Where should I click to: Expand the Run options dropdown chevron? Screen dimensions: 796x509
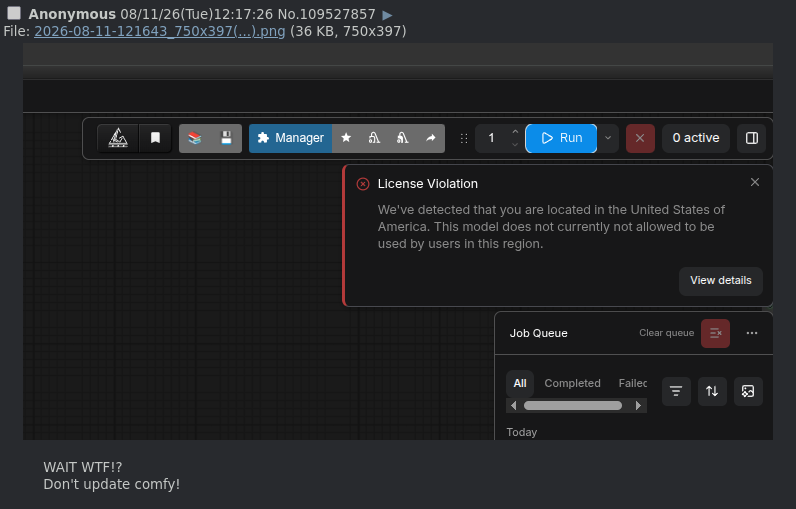click(608, 138)
